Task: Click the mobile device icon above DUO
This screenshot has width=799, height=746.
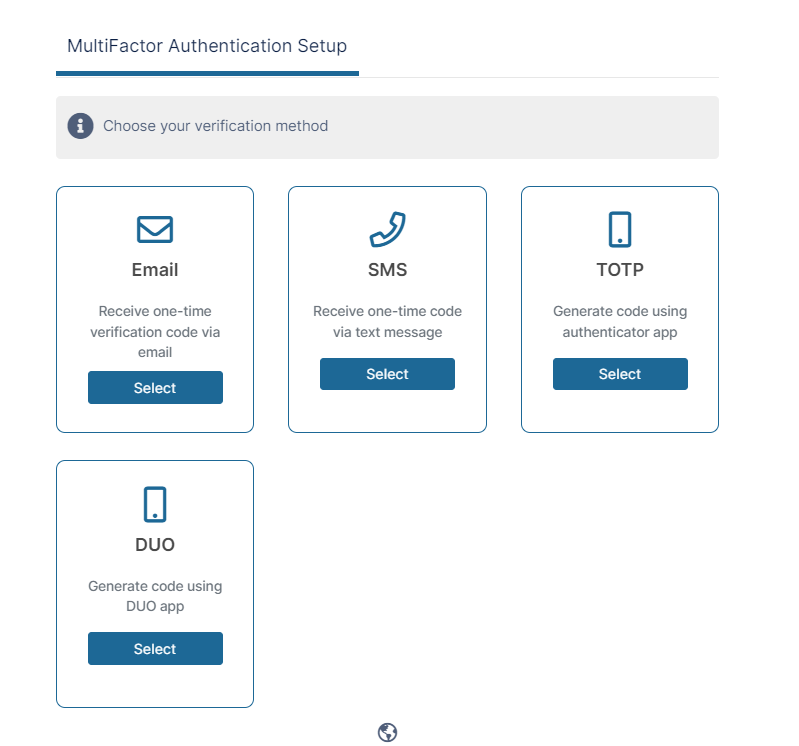Action: click(155, 505)
